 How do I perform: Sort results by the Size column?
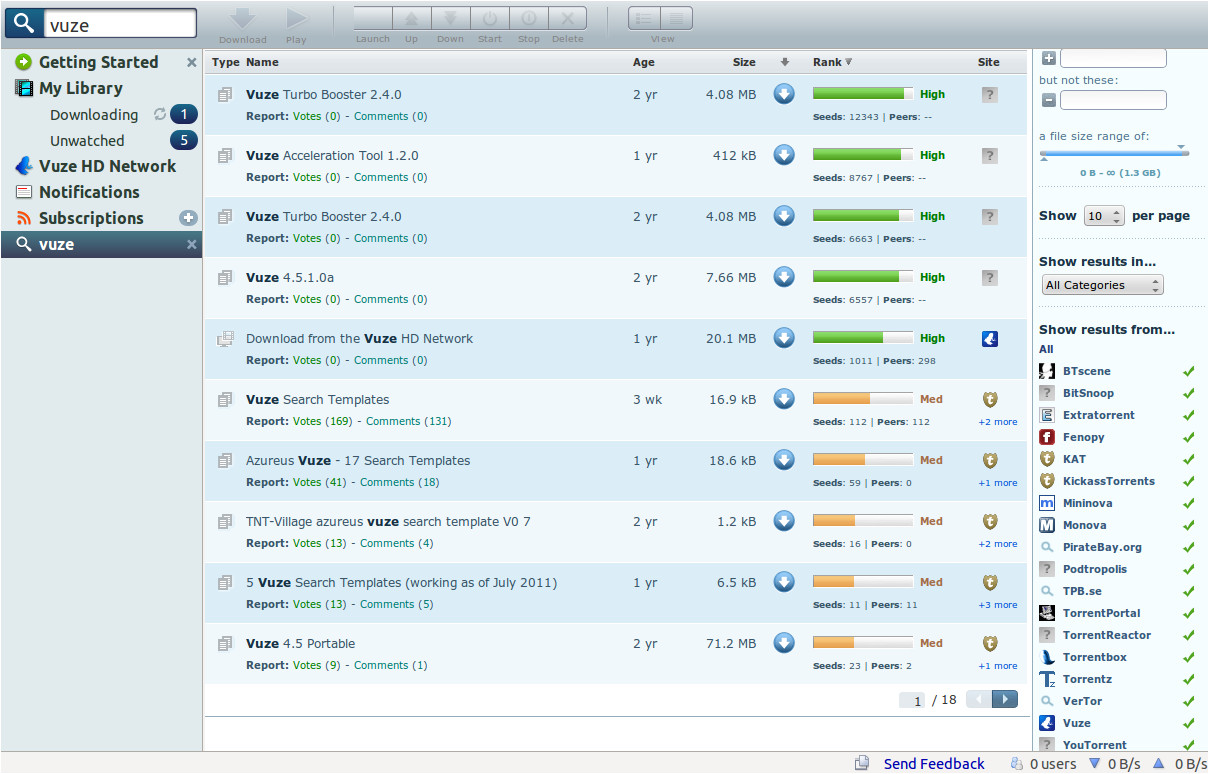coord(744,62)
